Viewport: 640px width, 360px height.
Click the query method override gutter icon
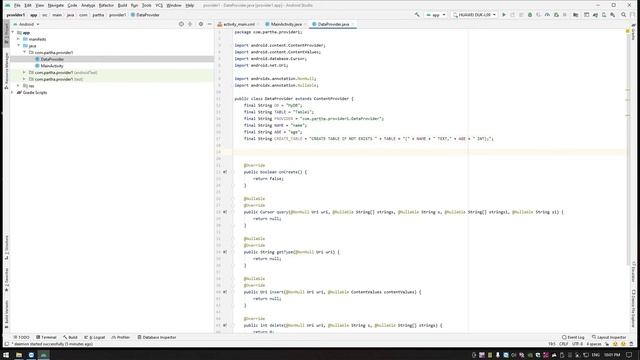(x=224, y=212)
